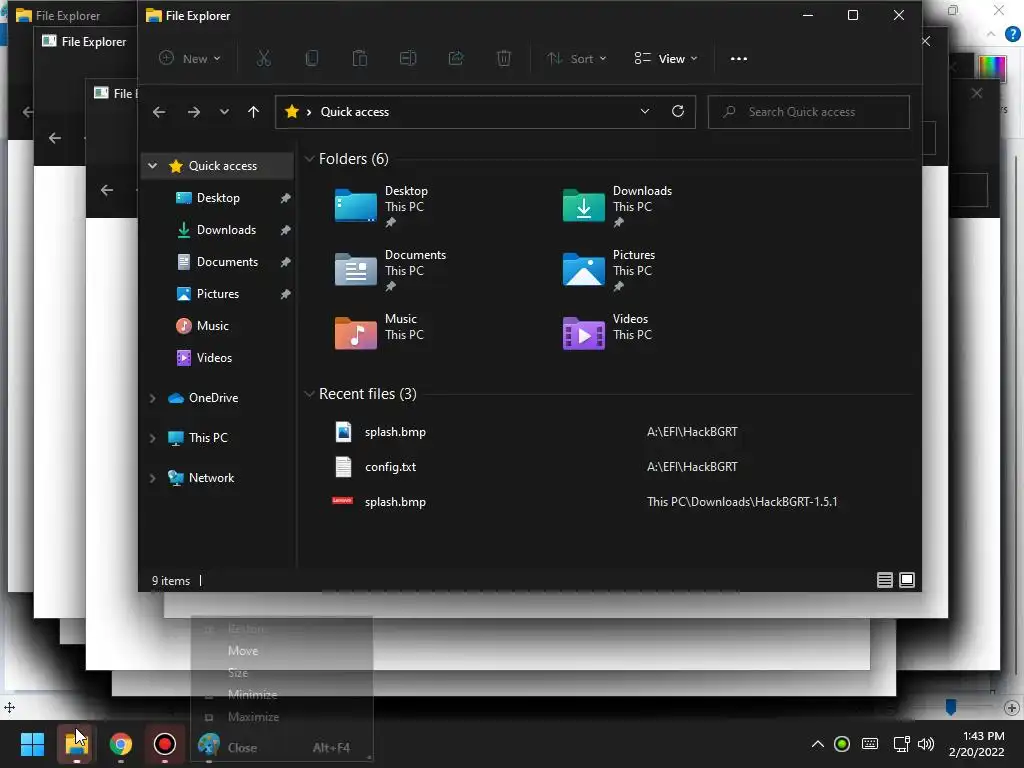Refresh the Quick access view
1024x768 pixels.
click(x=678, y=112)
